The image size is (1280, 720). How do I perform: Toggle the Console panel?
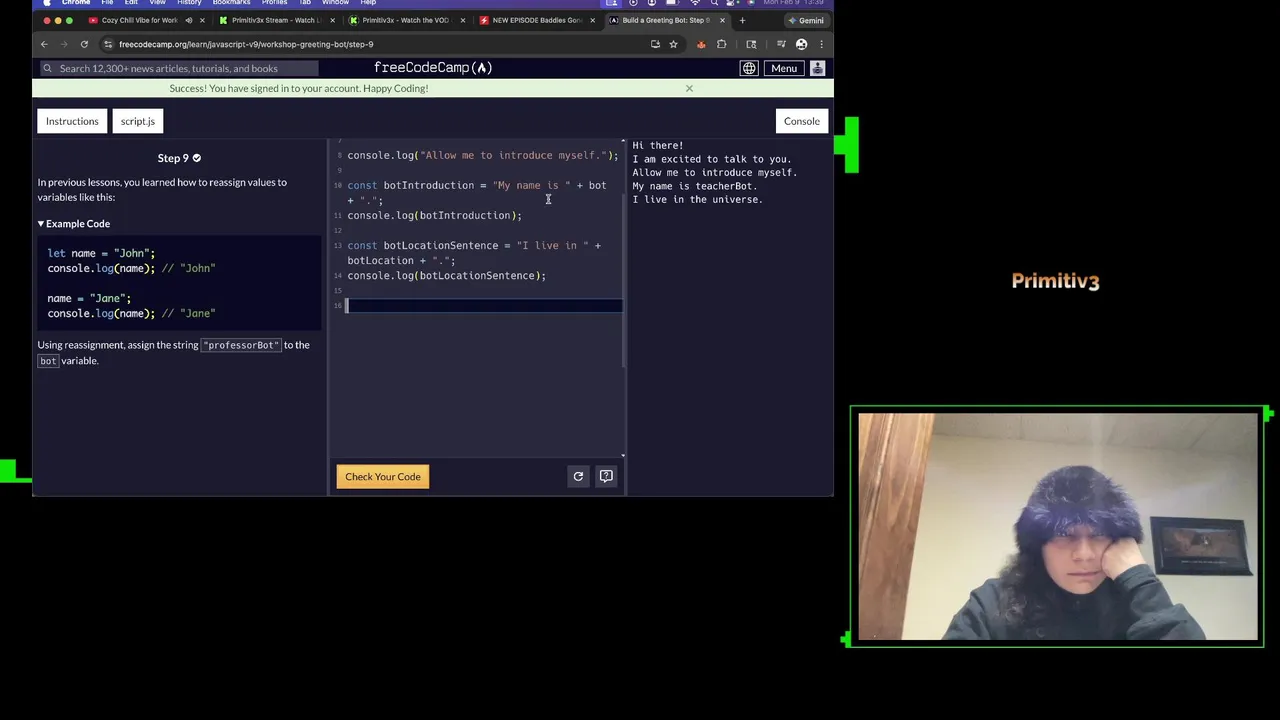[802, 121]
